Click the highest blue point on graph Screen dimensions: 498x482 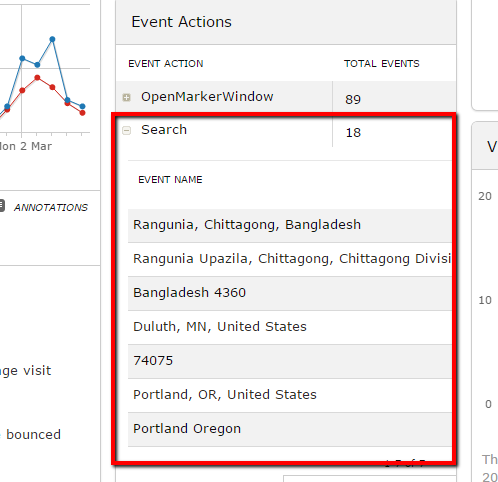52,39
